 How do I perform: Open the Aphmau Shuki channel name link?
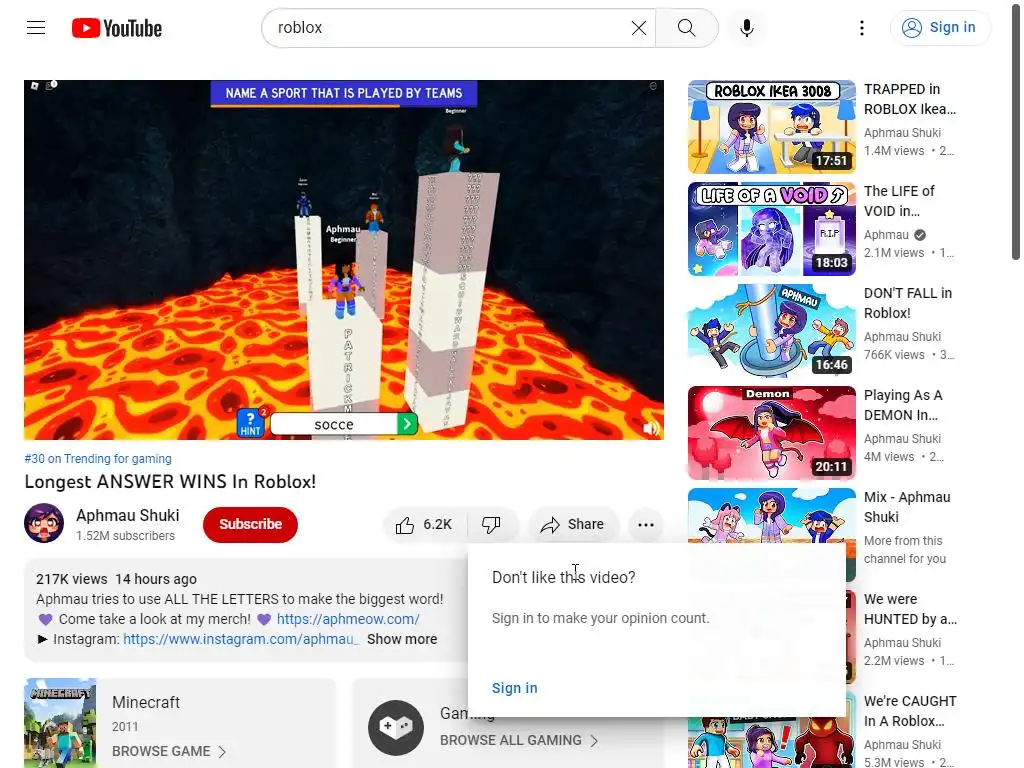tap(127, 515)
